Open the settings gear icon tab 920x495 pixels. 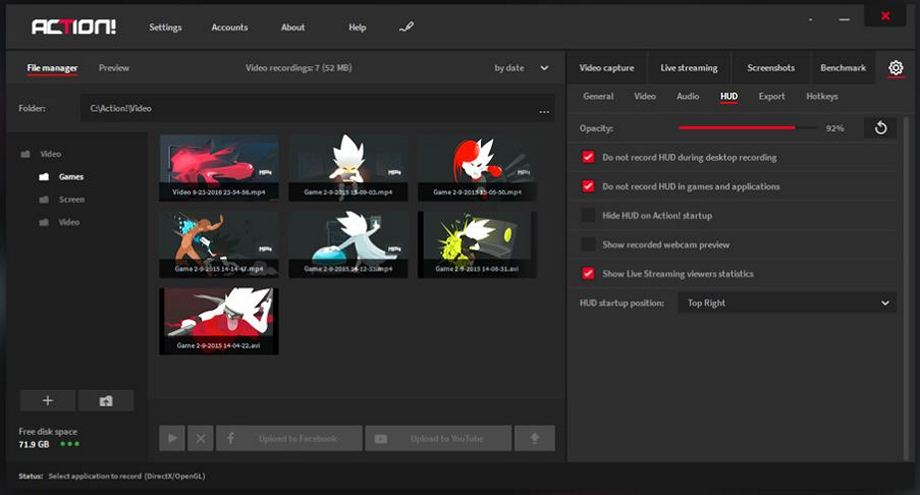[895, 67]
